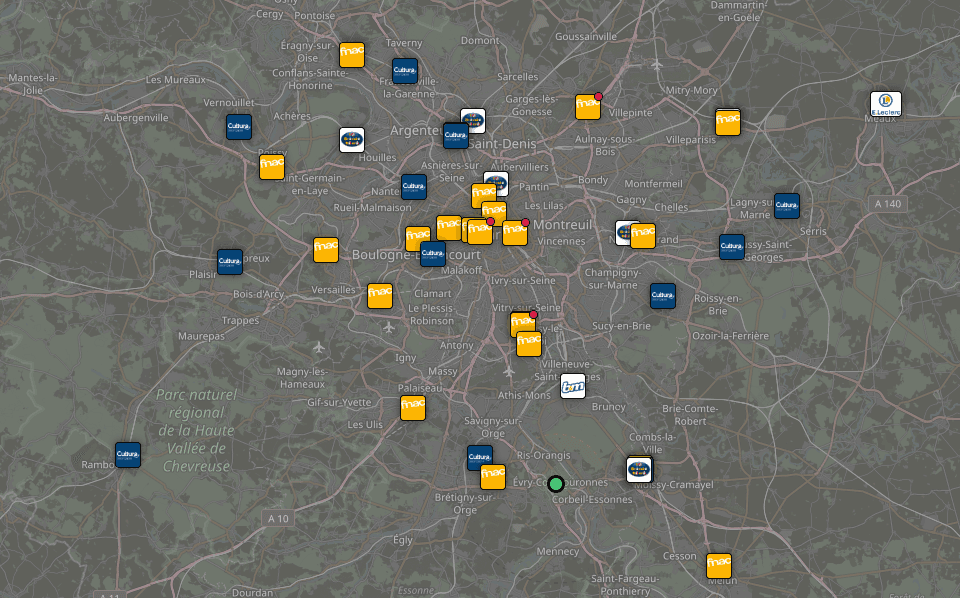
Task: Click the Fnac marker near Villeparisis
Action: point(728,122)
